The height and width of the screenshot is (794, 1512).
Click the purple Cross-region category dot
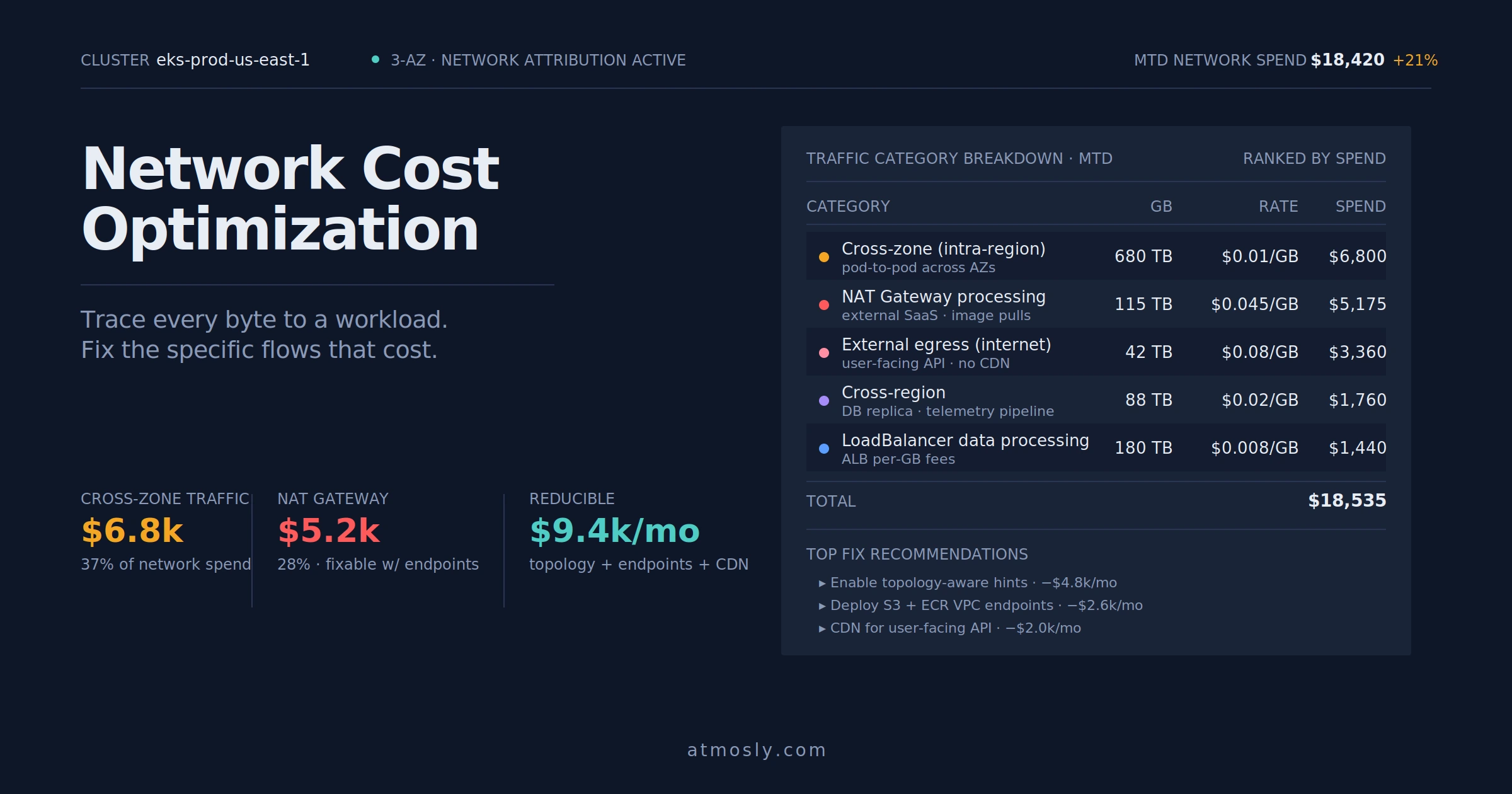coord(823,400)
